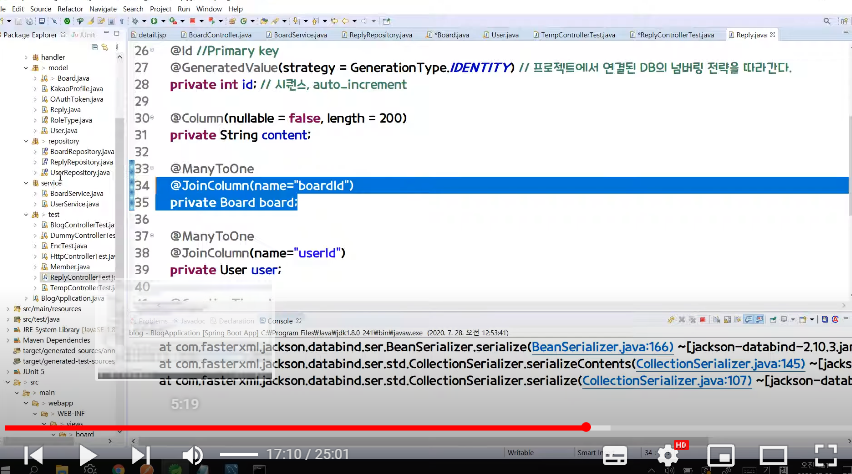This screenshot has width=852, height=474.
Task: Switch to the *ReplyControllerTest.java tab
Action: [x=672, y=35]
